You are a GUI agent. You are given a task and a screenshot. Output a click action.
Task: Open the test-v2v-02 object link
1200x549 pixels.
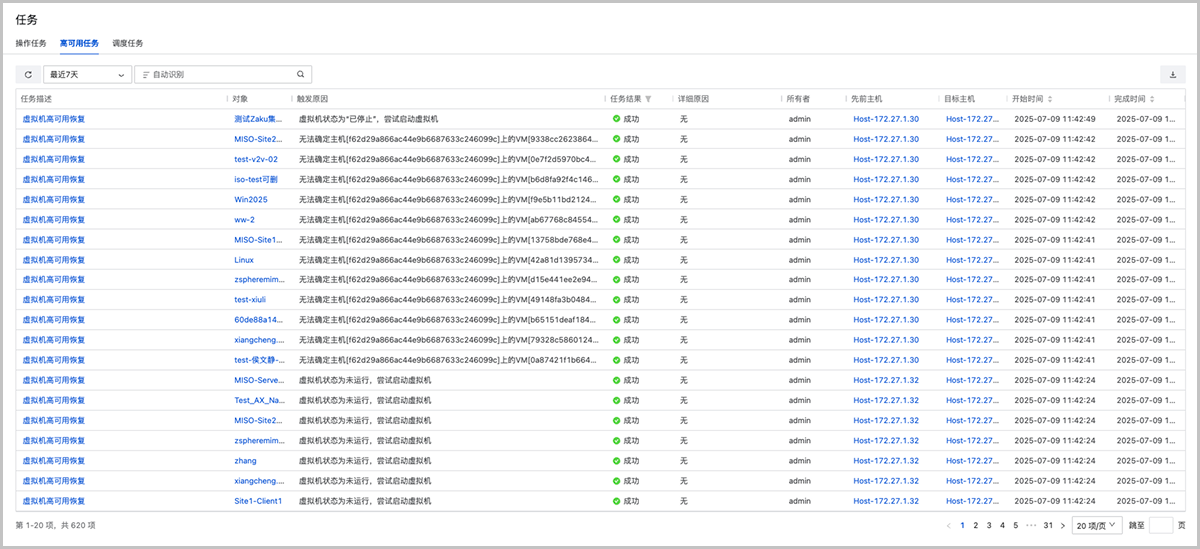point(256,160)
